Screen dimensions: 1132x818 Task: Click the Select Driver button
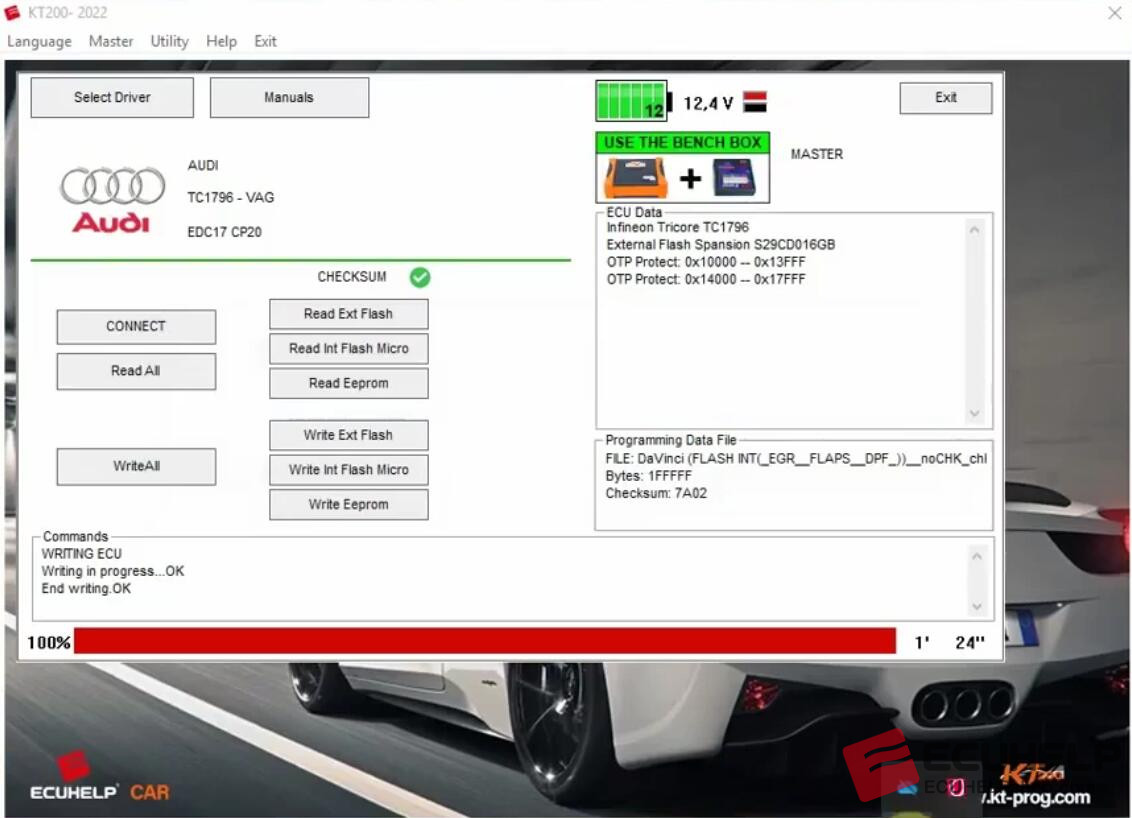(112, 97)
